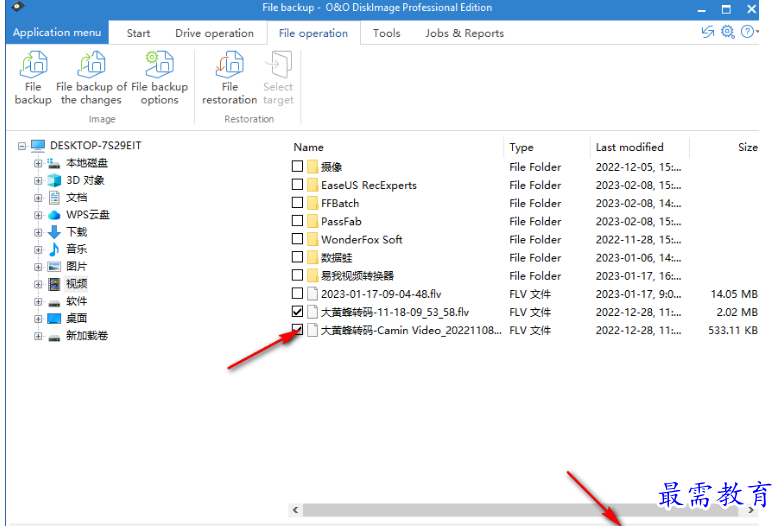Screen dimensions: 780x526
Task: Switch to the Jobs & Reports tab
Action: (x=465, y=33)
